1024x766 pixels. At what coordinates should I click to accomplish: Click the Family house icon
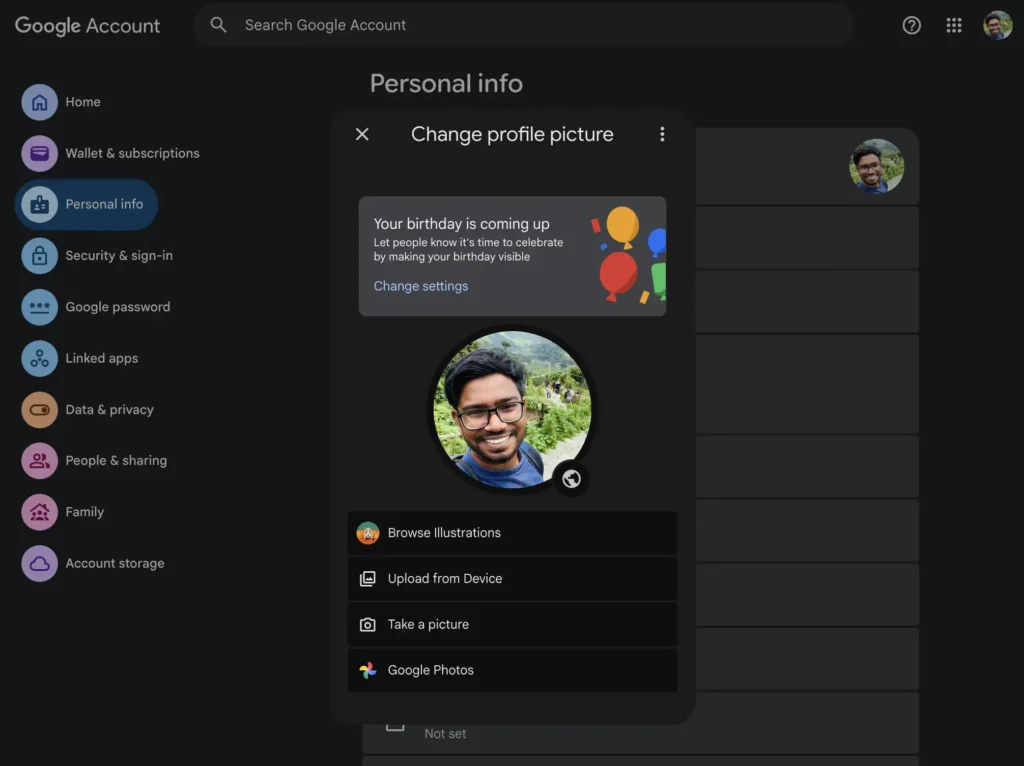tap(39, 512)
